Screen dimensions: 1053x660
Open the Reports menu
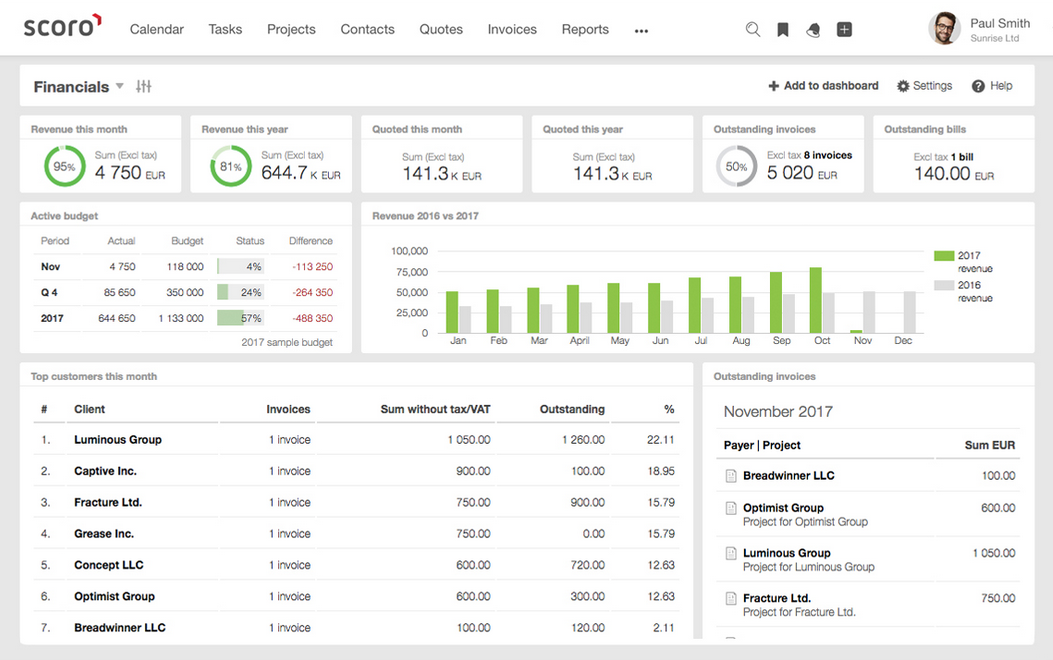coord(585,30)
